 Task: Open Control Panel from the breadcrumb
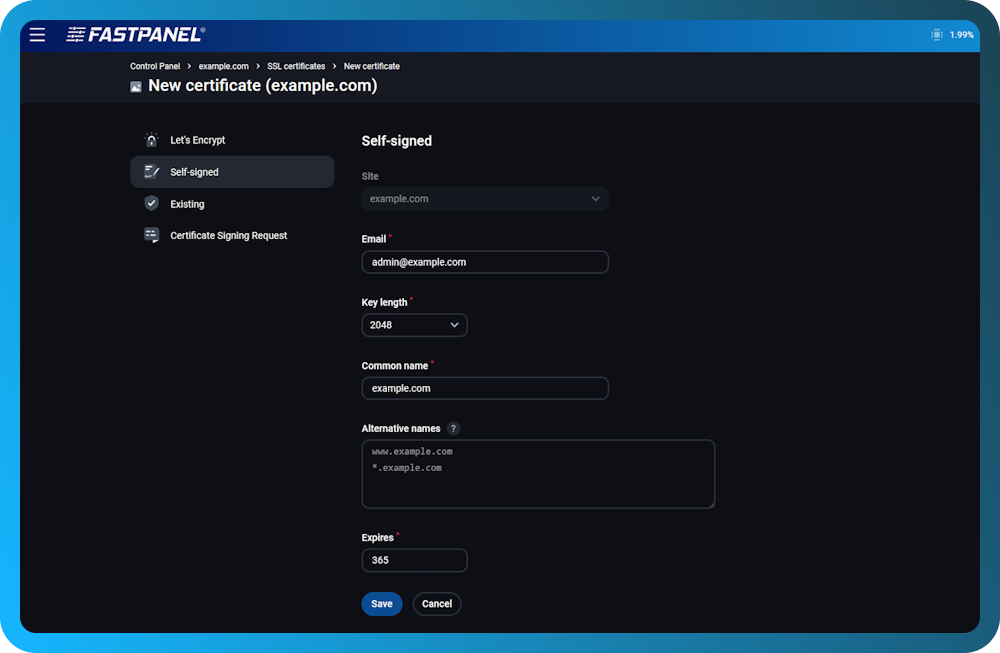(x=155, y=66)
